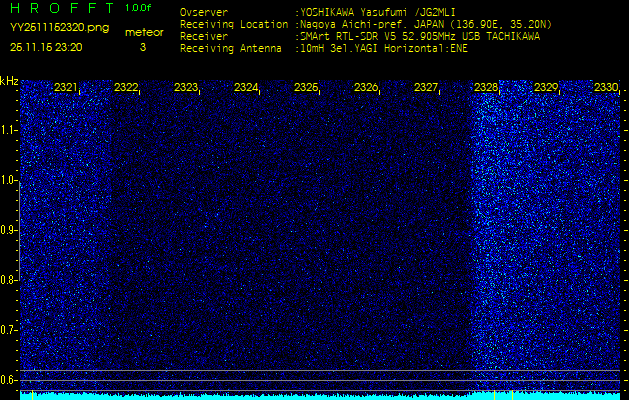Screen dimensions: 629x400
Task: Click the 2325 time marker
Action: pyautogui.click(x=306, y=87)
